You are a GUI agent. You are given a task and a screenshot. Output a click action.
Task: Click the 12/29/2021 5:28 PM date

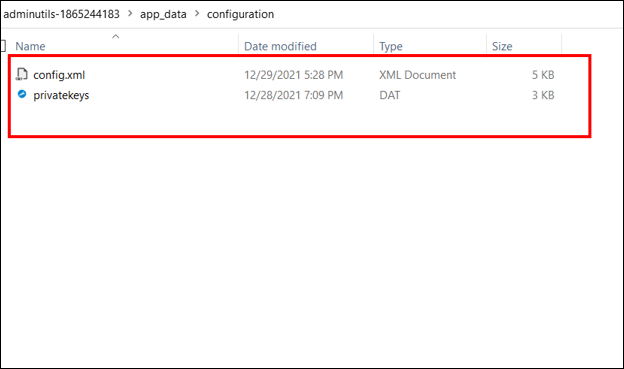click(x=293, y=75)
